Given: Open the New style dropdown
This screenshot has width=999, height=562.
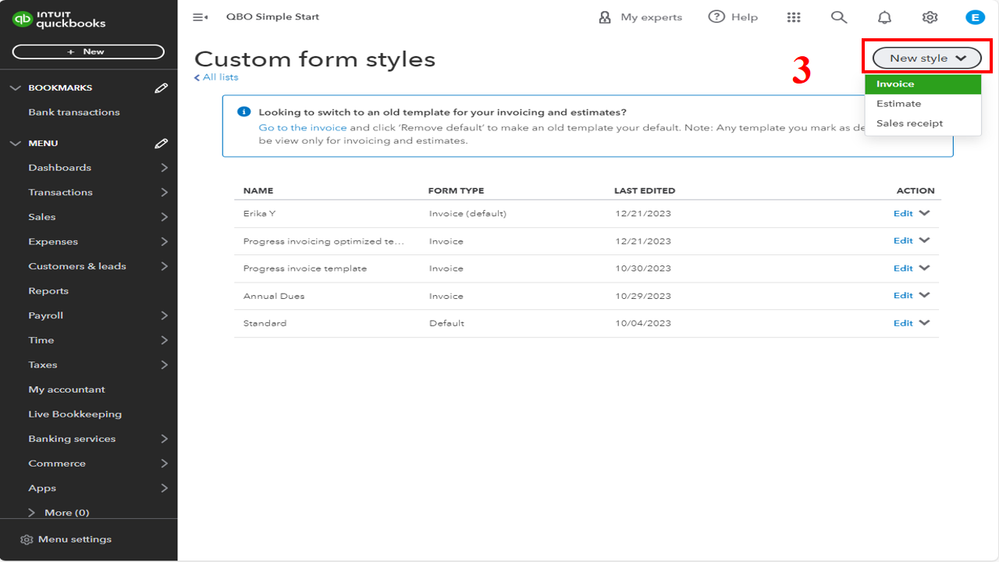Looking at the screenshot, I should (x=927, y=58).
